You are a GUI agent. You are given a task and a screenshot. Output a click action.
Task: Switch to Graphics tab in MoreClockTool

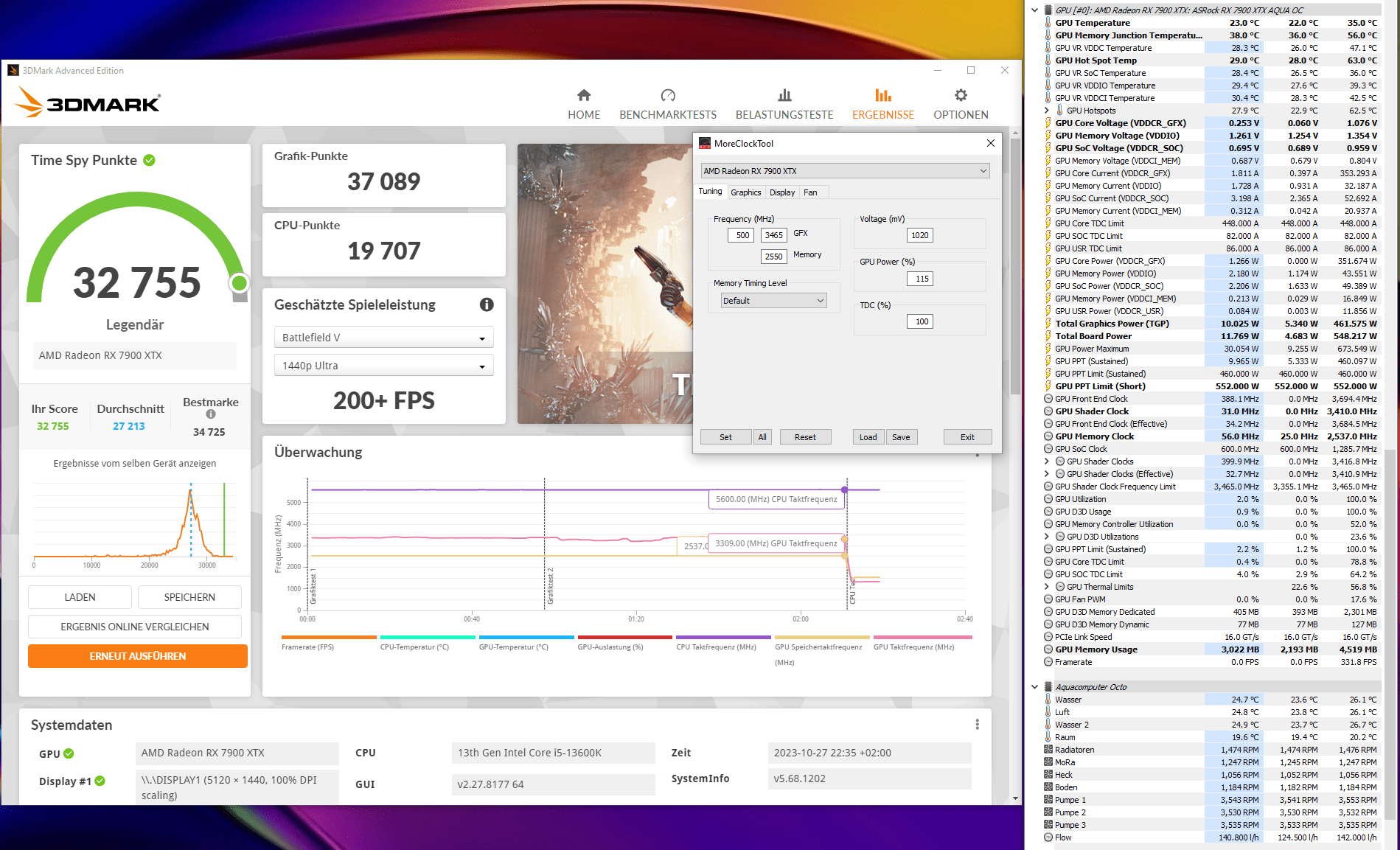pos(745,192)
